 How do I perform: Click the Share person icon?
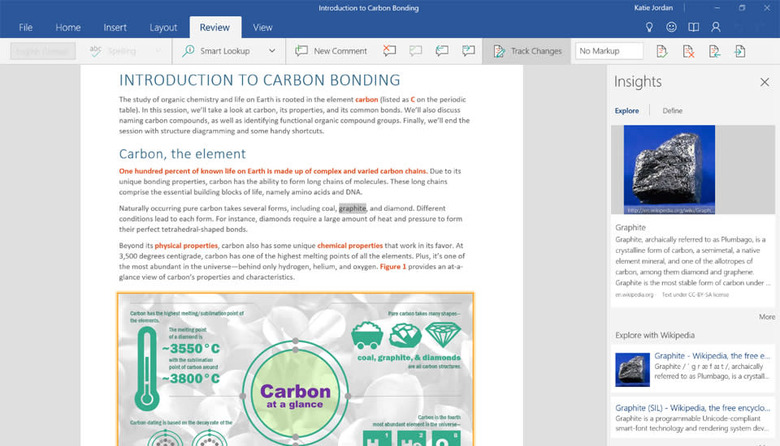(x=716, y=27)
